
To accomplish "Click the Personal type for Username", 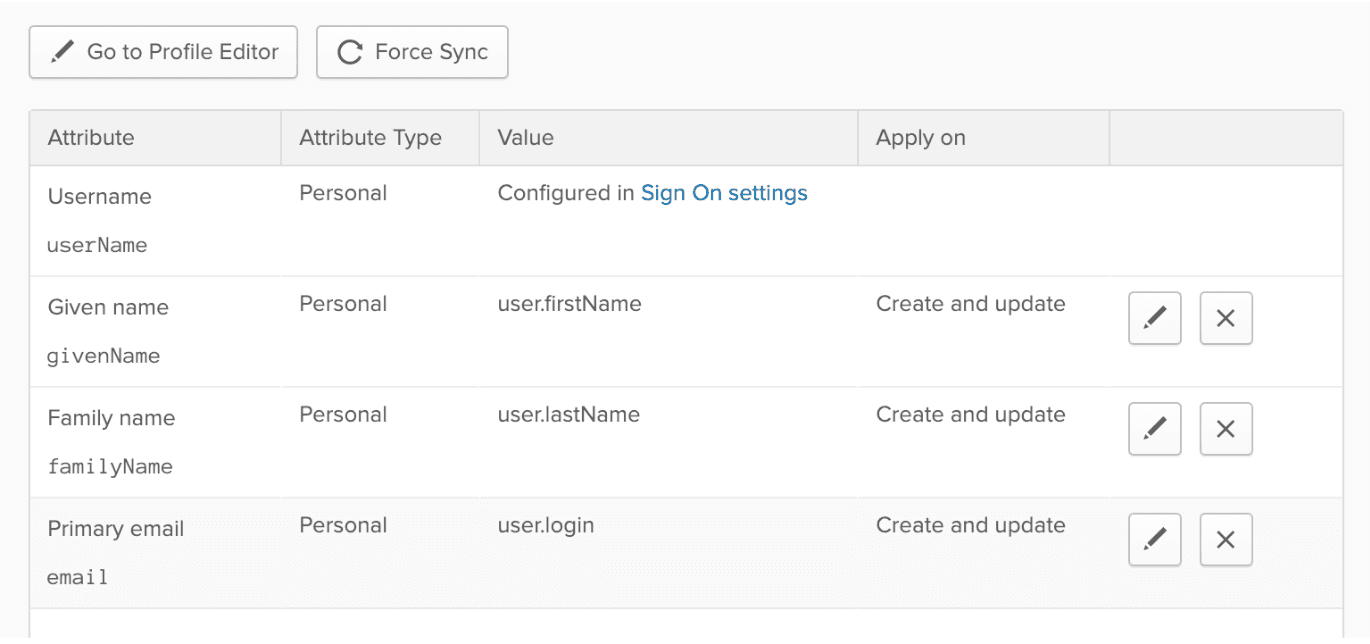I will [343, 192].
